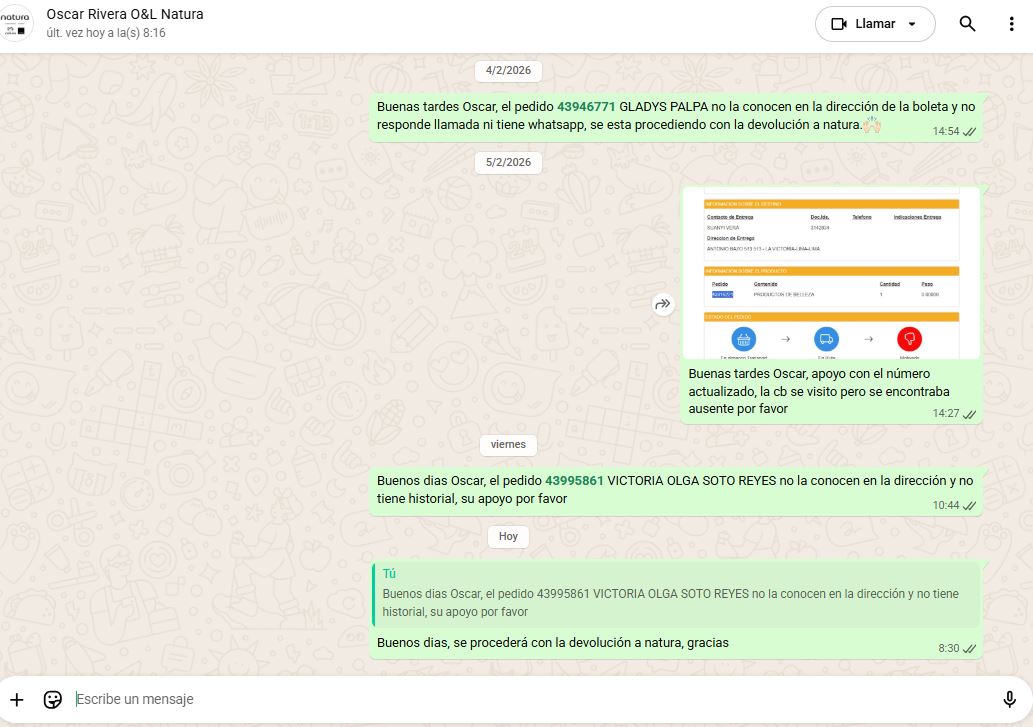The height and width of the screenshot is (727, 1033).
Task: Jump to quoted reply from Tú
Action: pyautogui.click(x=675, y=593)
